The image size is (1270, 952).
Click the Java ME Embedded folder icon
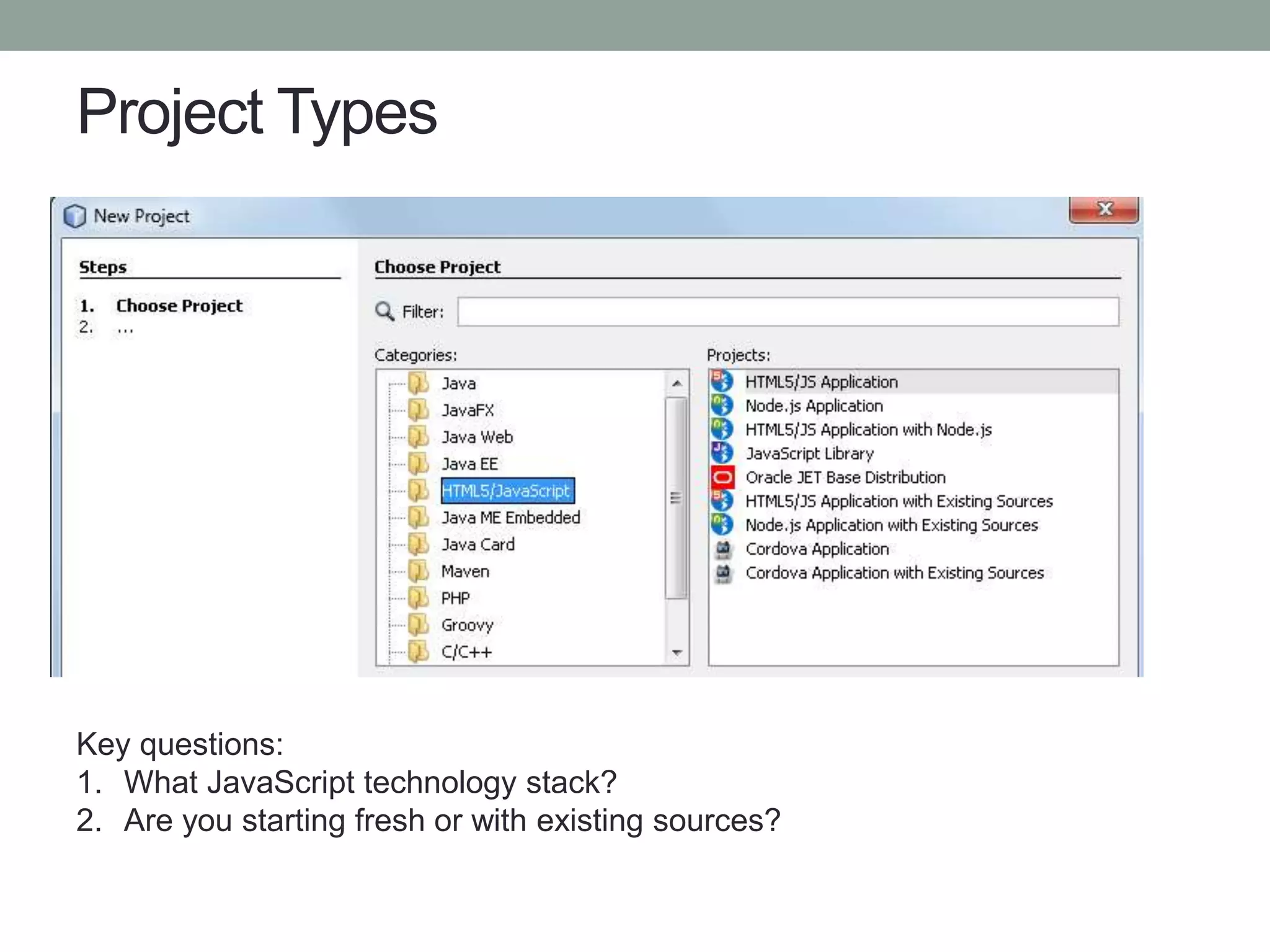pos(419,517)
